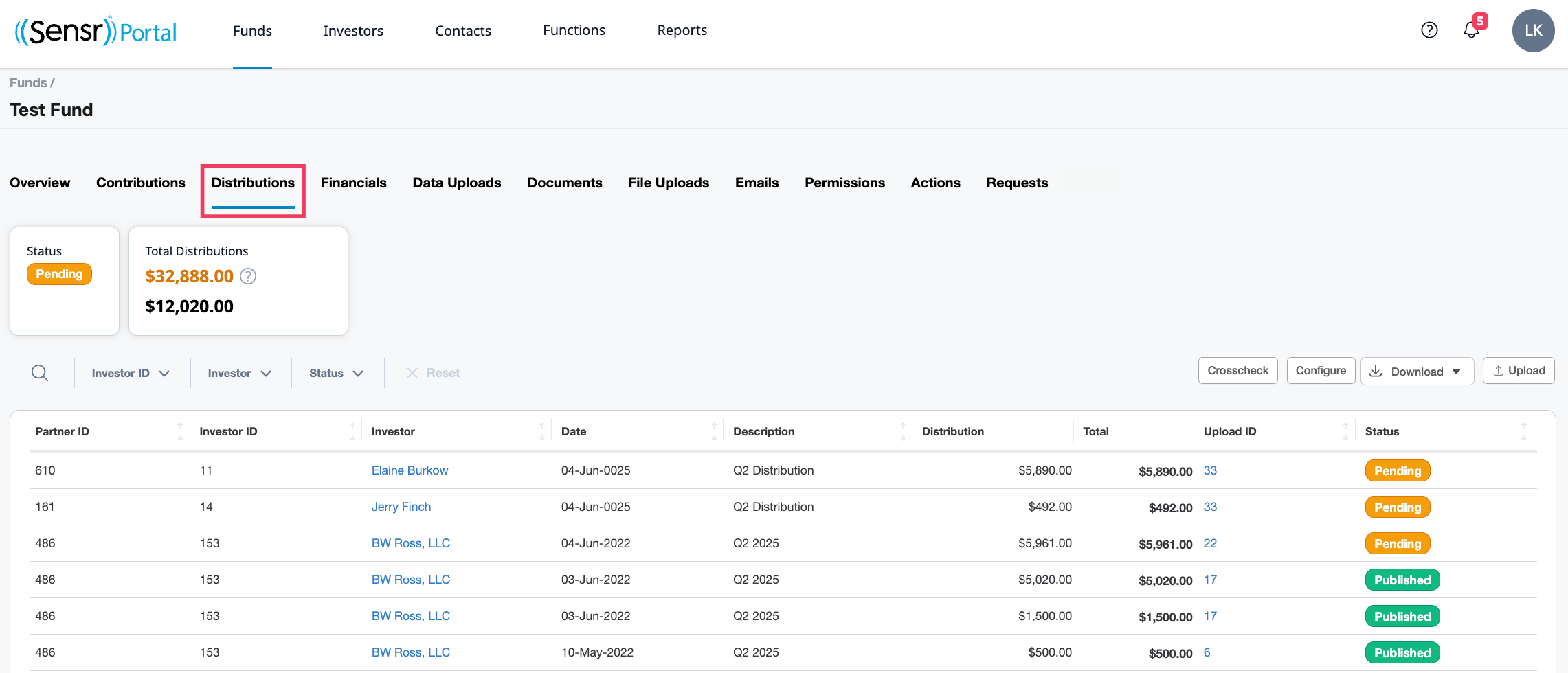Open the help question mark icon

(x=1429, y=30)
